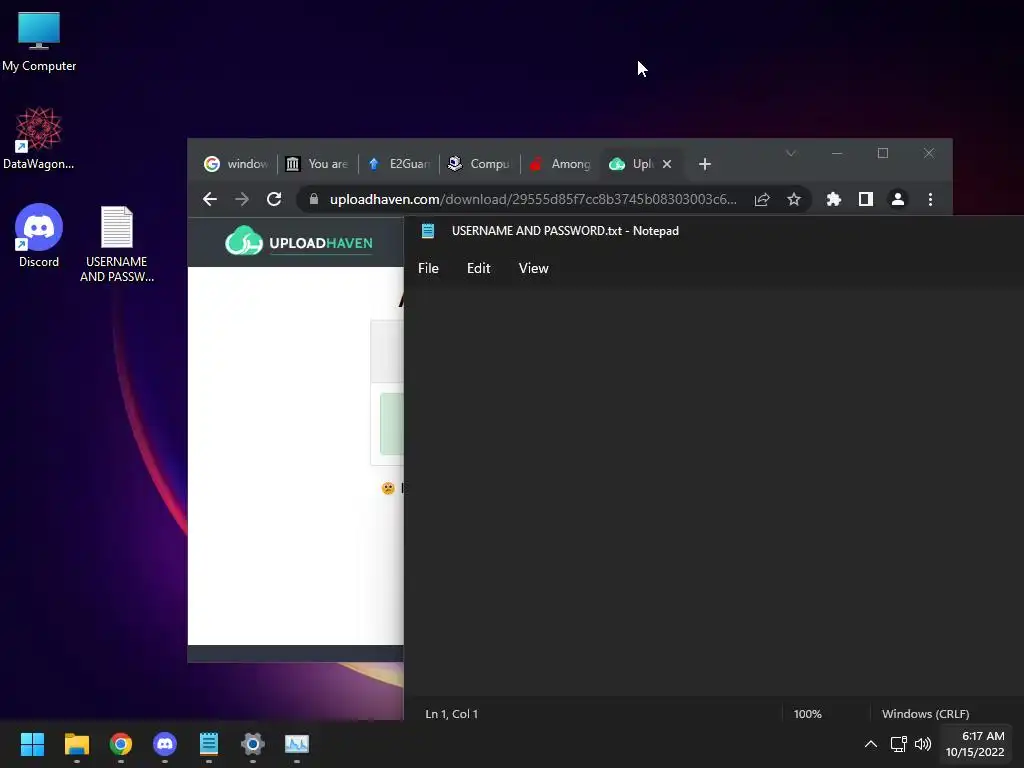Image resolution: width=1024 pixels, height=768 pixels.
Task: Switch to the 'Compu' tab
Action: point(480,164)
